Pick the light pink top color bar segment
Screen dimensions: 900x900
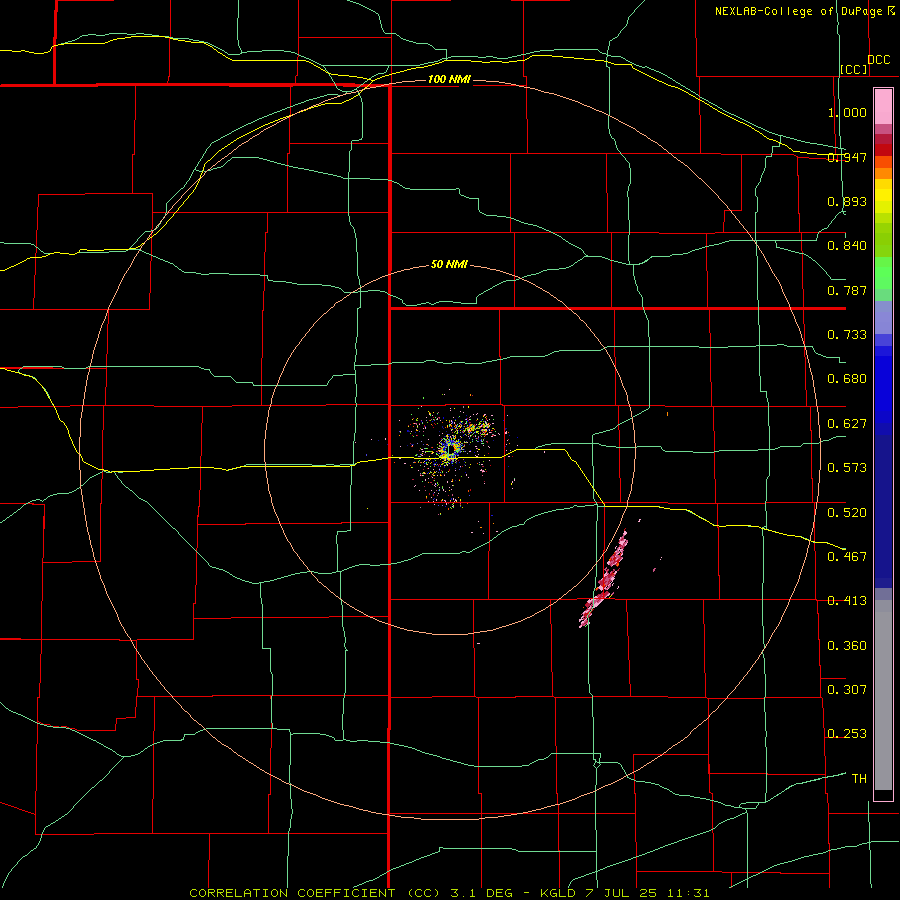(883, 107)
